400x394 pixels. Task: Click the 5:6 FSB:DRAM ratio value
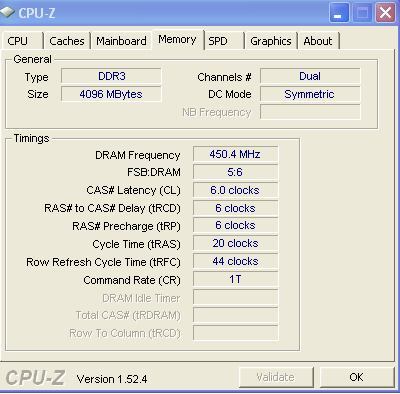(x=235, y=172)
